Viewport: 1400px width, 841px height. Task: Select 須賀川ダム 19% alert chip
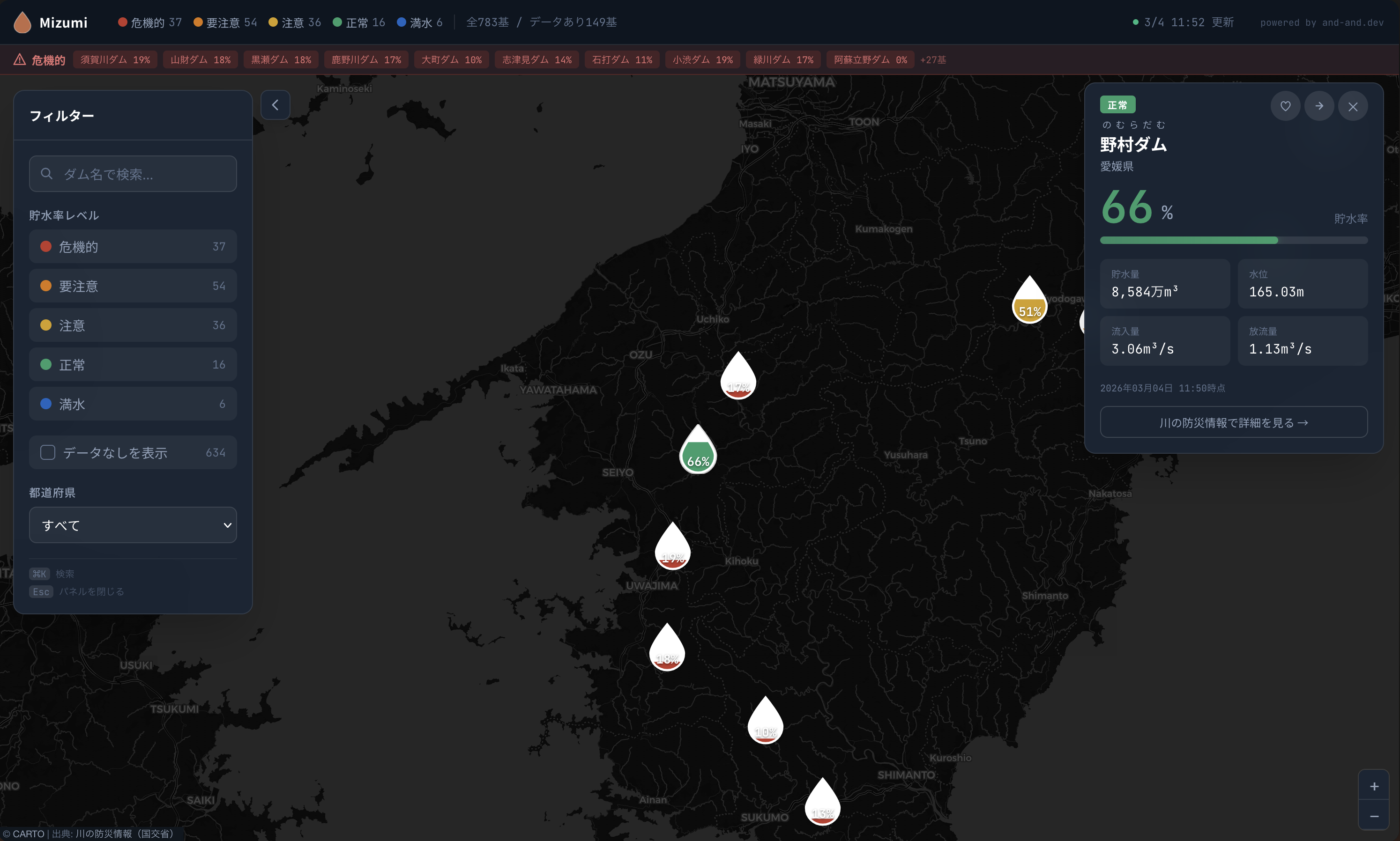(115, 60)
